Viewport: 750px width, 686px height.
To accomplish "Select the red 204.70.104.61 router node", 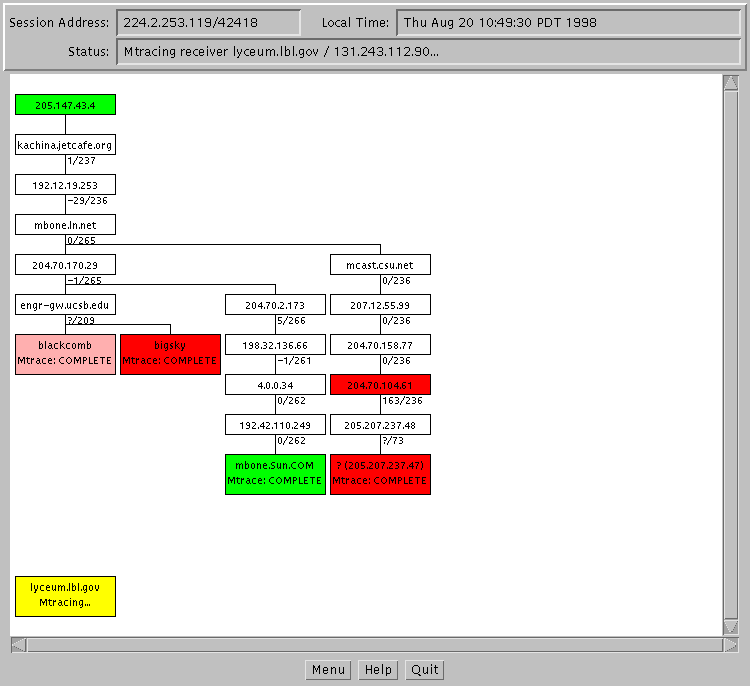I will (380, 385).
